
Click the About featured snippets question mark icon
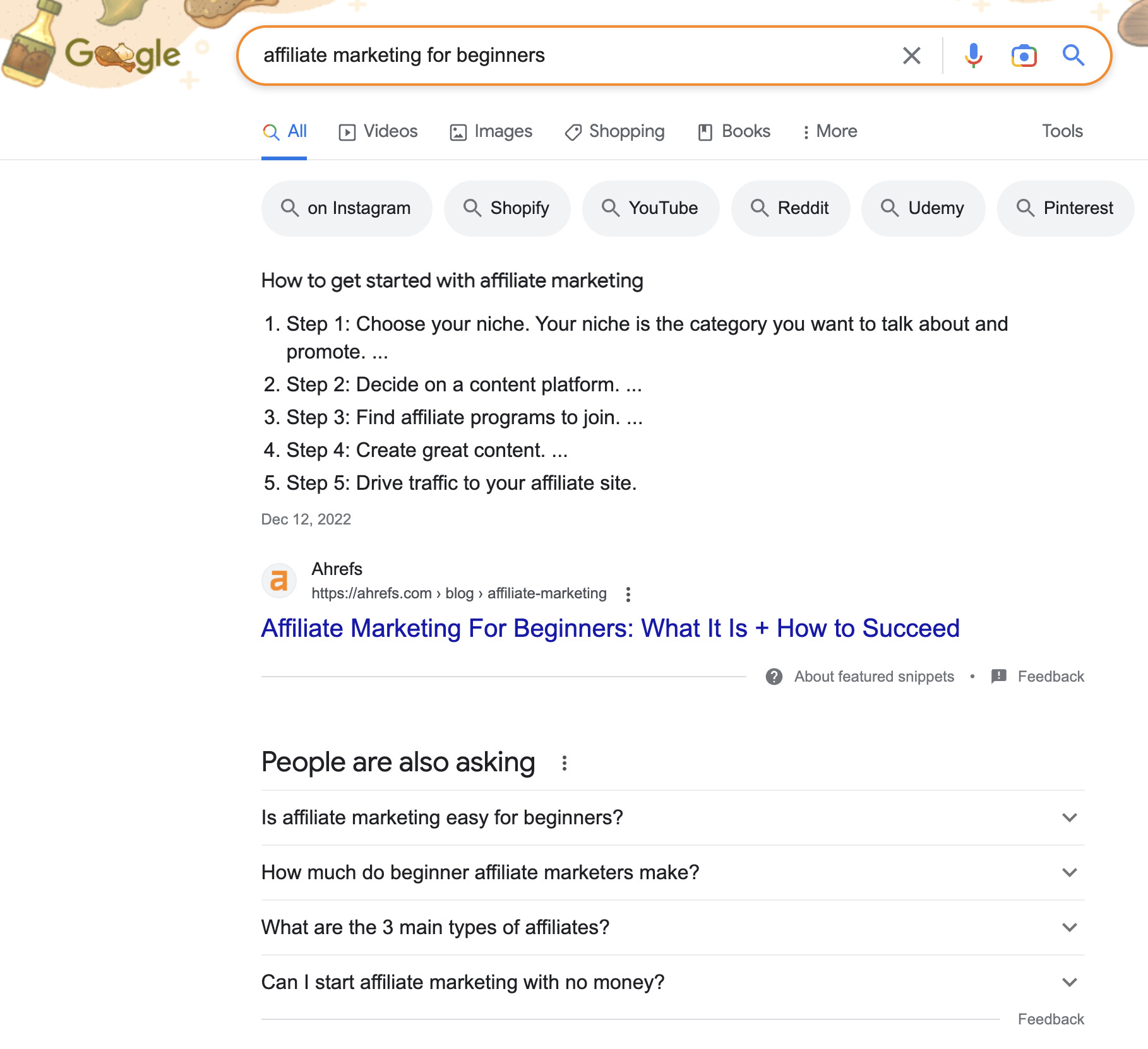click(774, 676)
